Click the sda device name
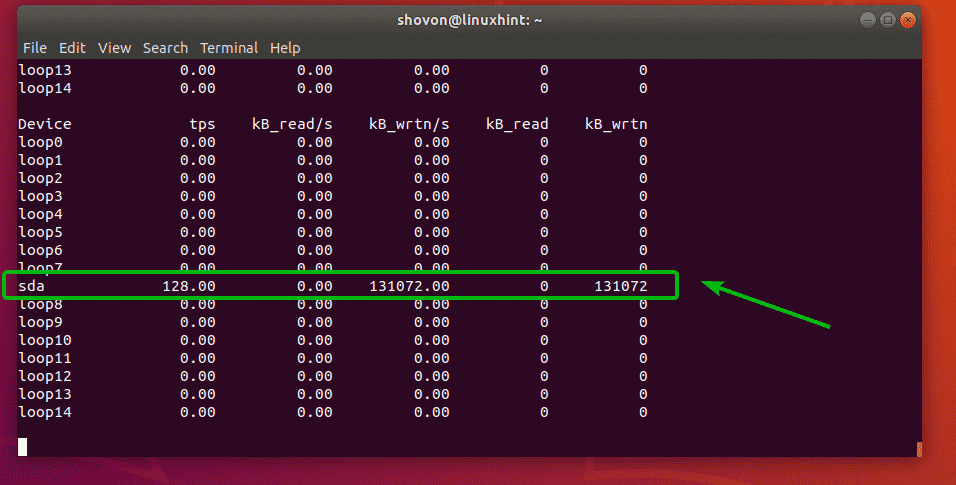The height and width of the screenshot is (485, 956). 32,286
